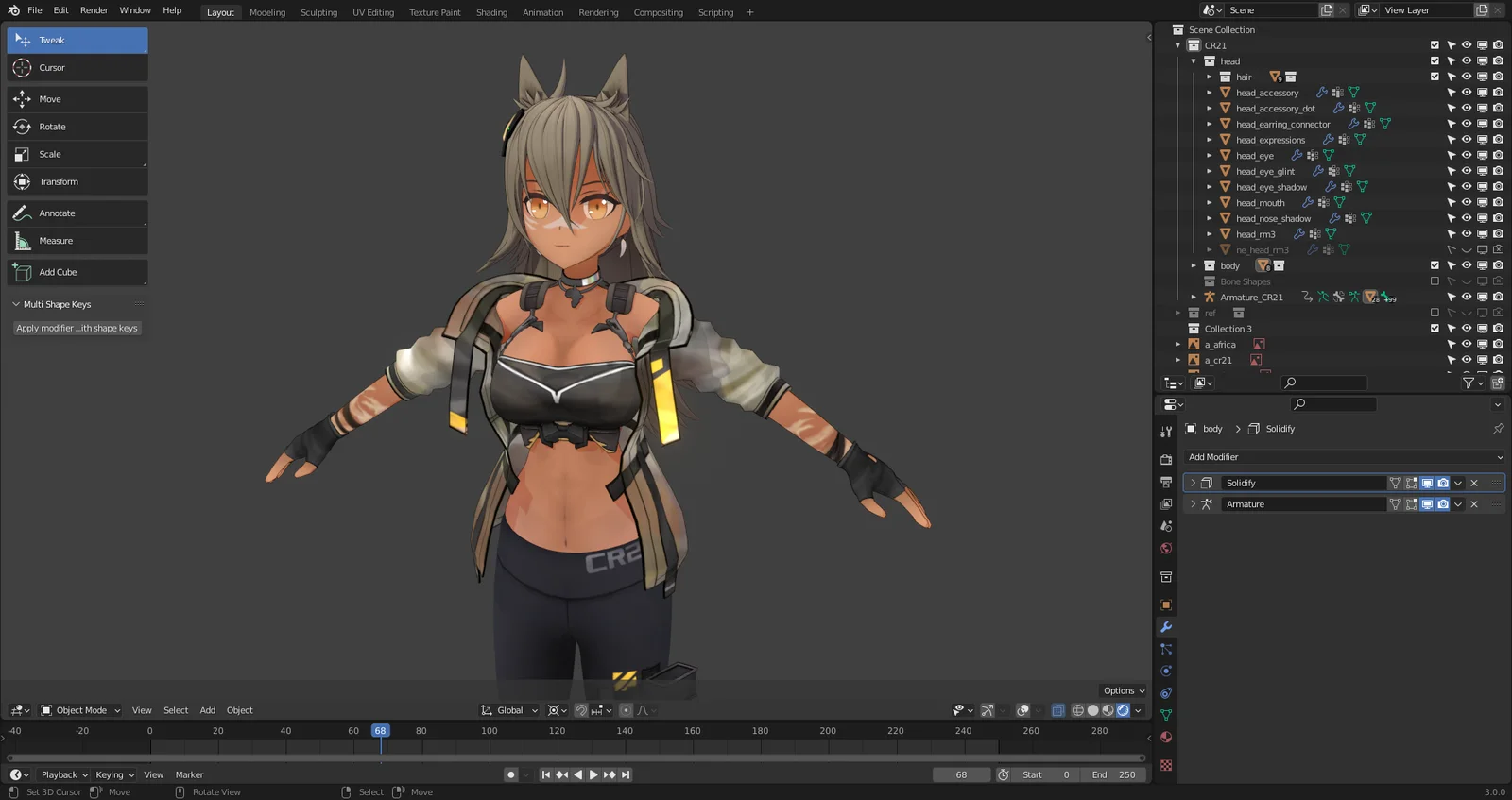Screen dimensions: 1512x800
Task: Open the Object Constraints properties tab
Action: pyautogui.click(x=1166, y=693)
